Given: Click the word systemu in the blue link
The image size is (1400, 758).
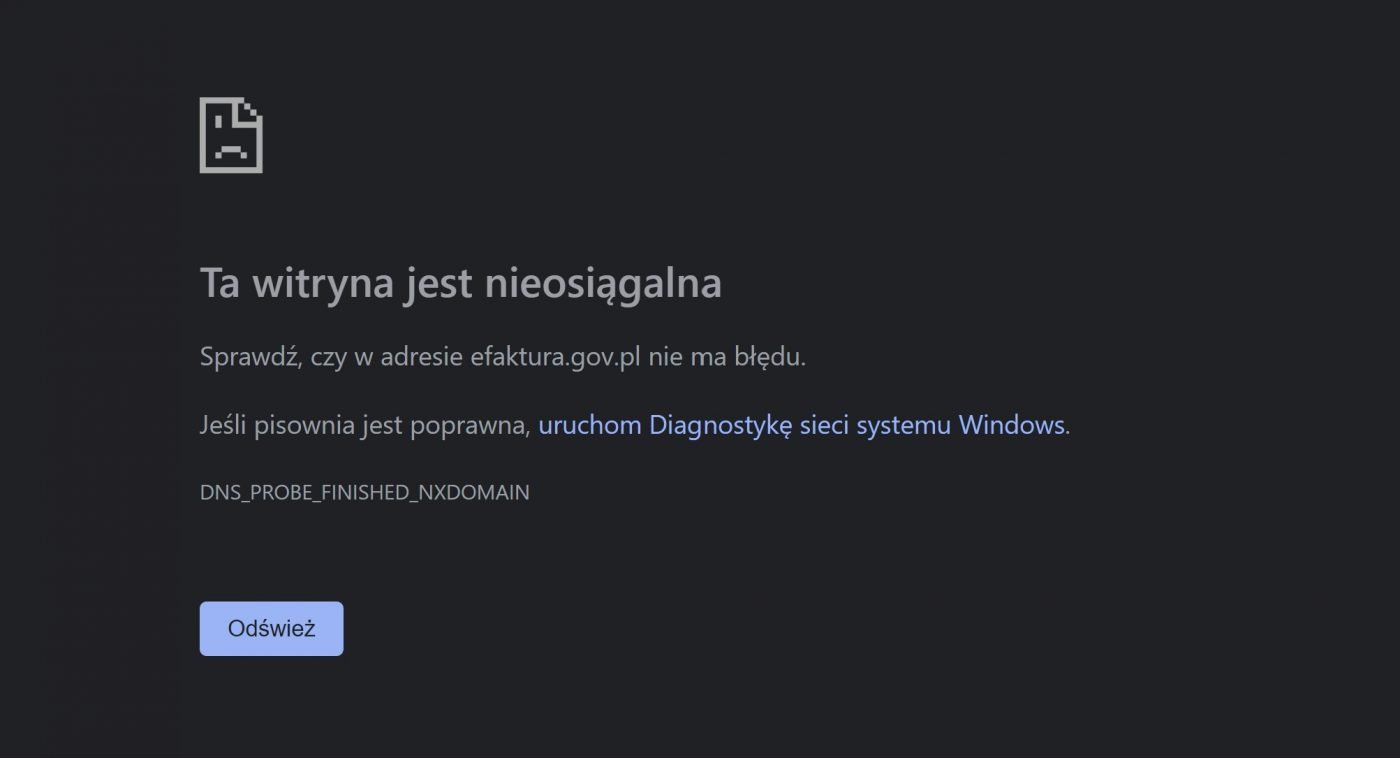Looking at the screenshot, I should click(x=904, y=425).
